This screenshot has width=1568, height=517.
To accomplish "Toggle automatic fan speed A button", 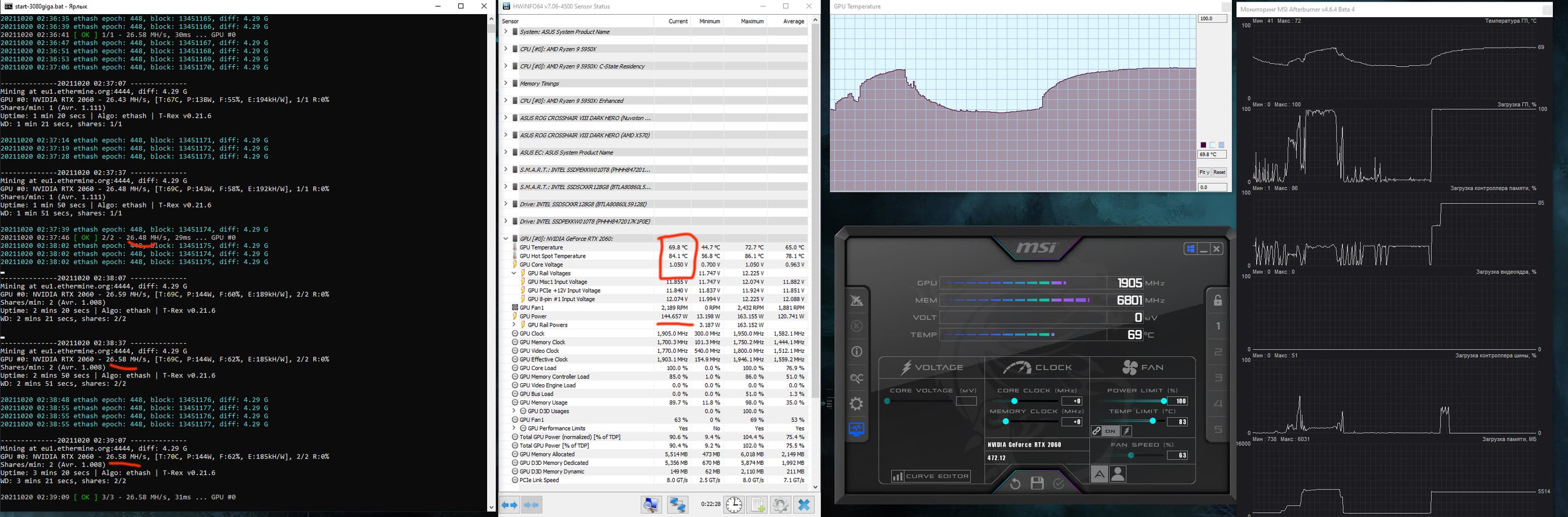I will click(1099, 474).
